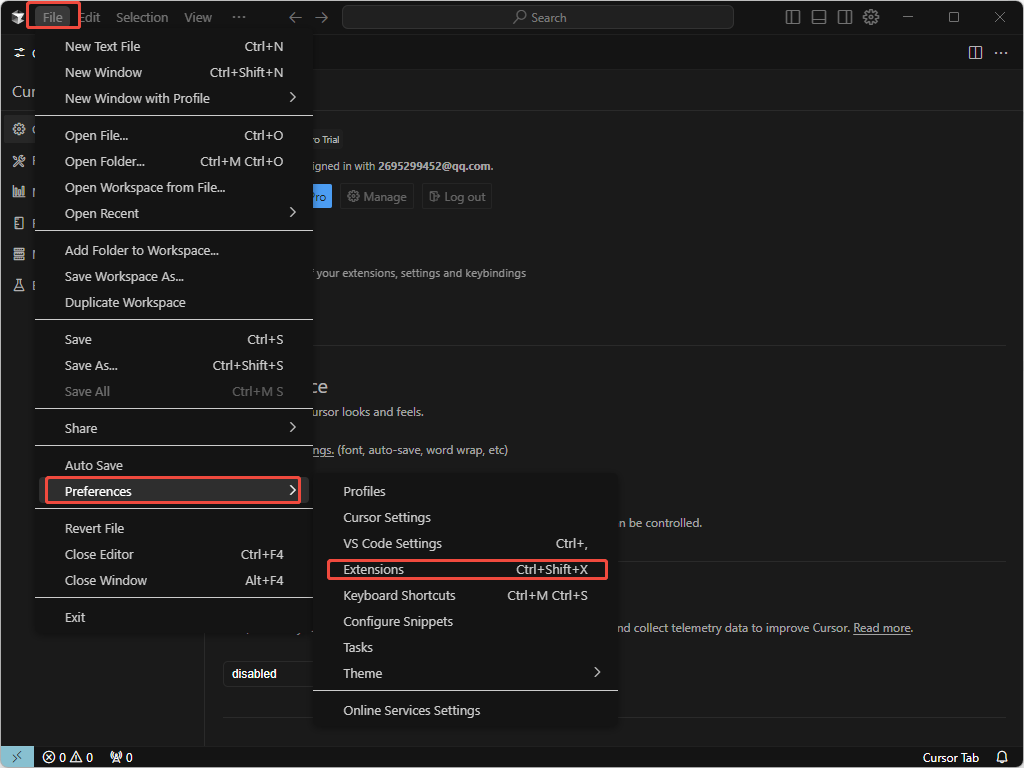Choose Add Folder to Workspace...

pos(174,251)
